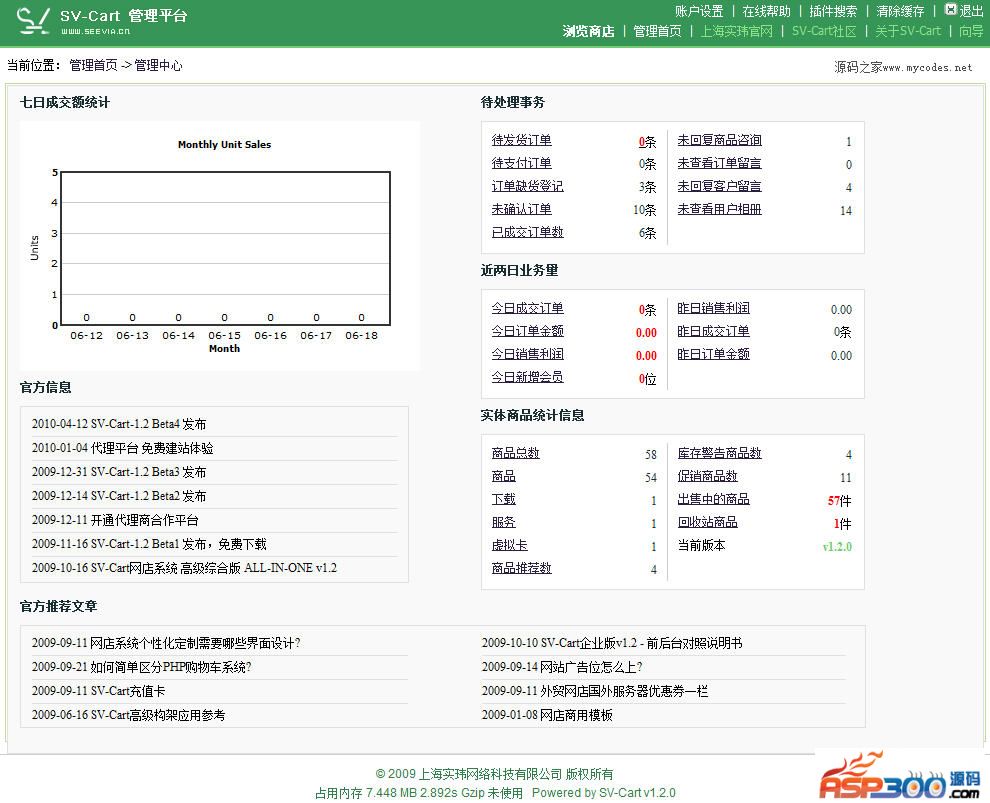
Task: Open news 2009-11-16 Beta1 发布，免费下载
Action: click(149, 544)
